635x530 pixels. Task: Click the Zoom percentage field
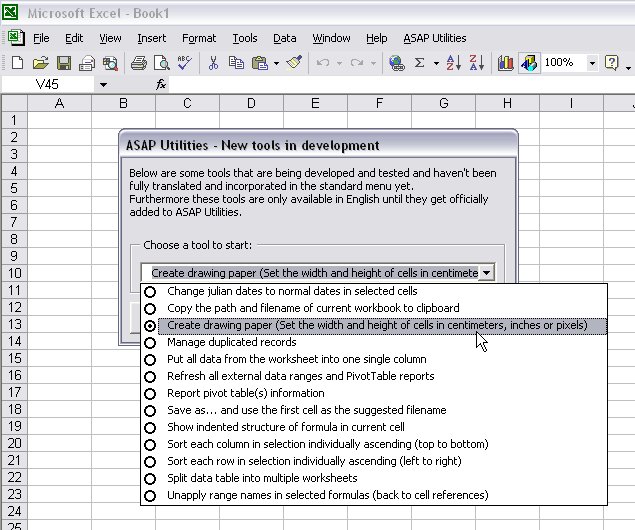(564, 63)
